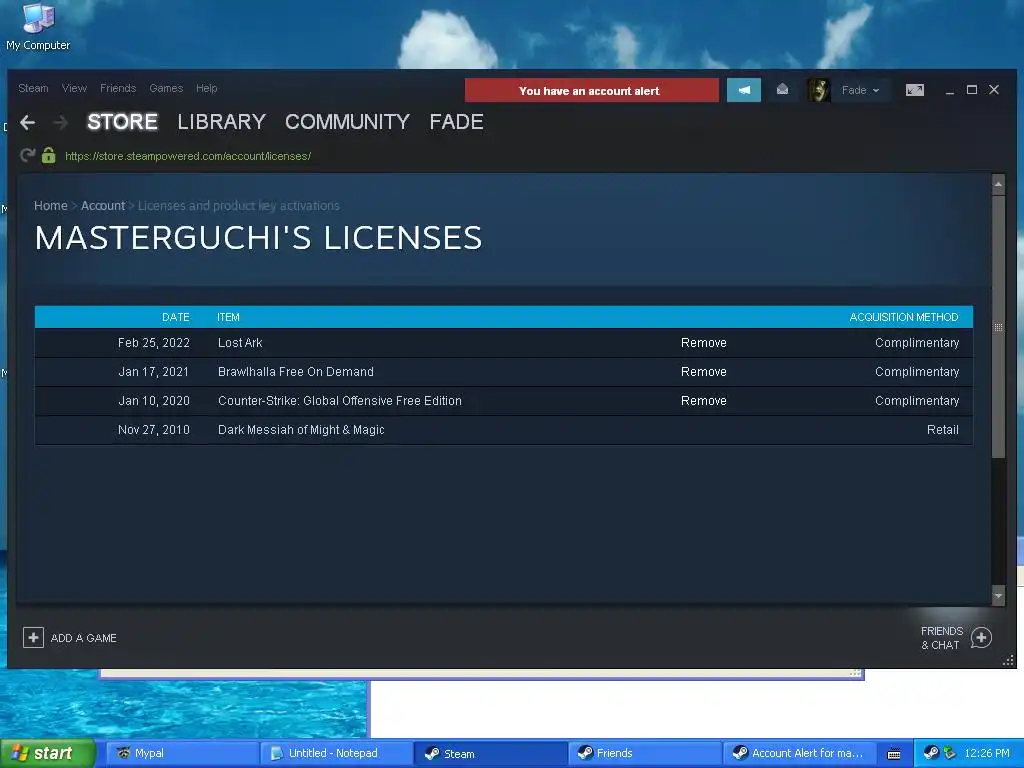Click the Nov 27, 2010 date cell
Viewport: 1024px width, 768px height.
[x=153, y=430]
